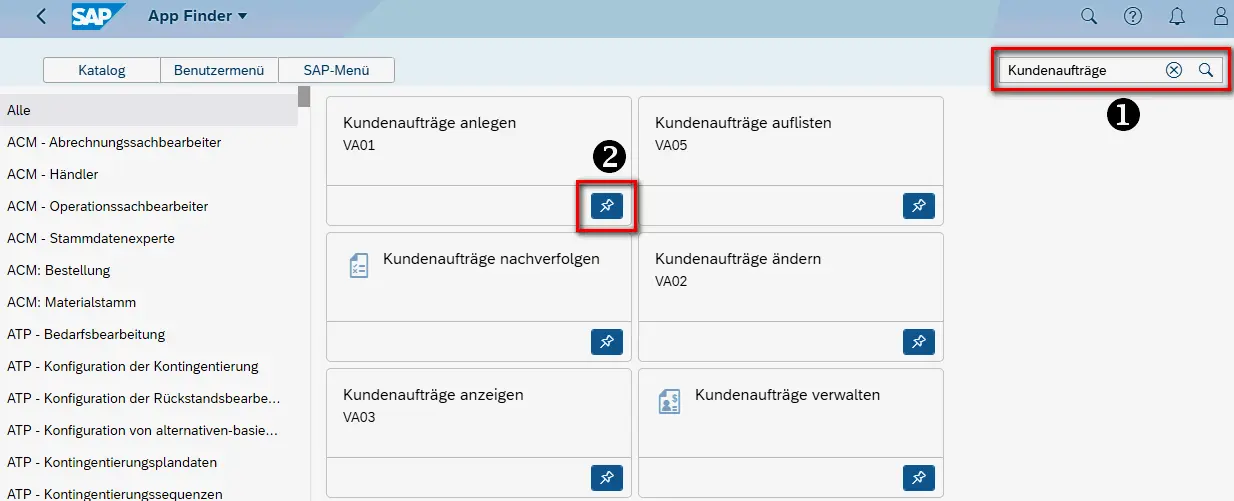Pin the Kundenaufträge verwalten tile
1234x501 pixels.
[918, 478]
